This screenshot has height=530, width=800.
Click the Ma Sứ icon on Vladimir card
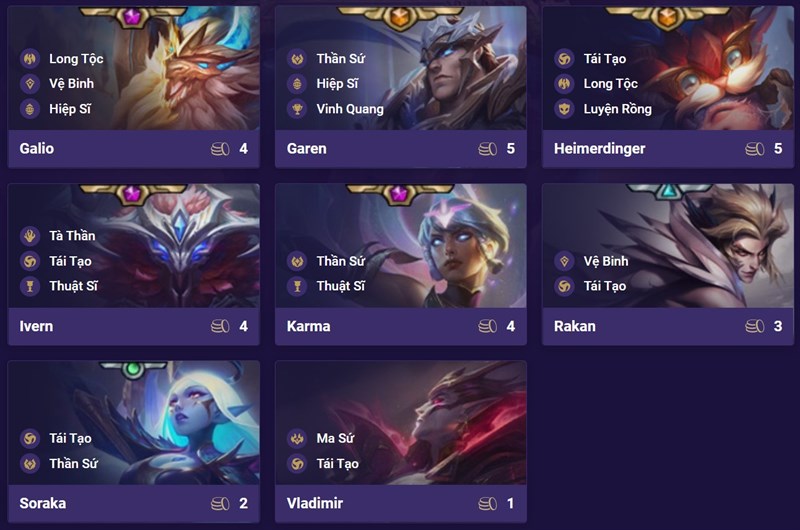click(x=297, y=438)
